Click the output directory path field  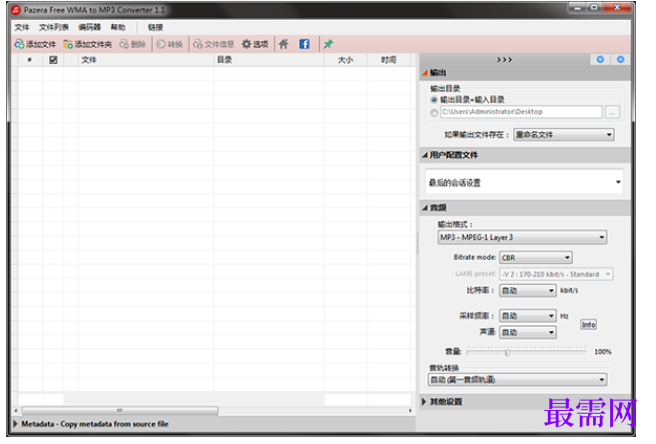click(521, 112)
